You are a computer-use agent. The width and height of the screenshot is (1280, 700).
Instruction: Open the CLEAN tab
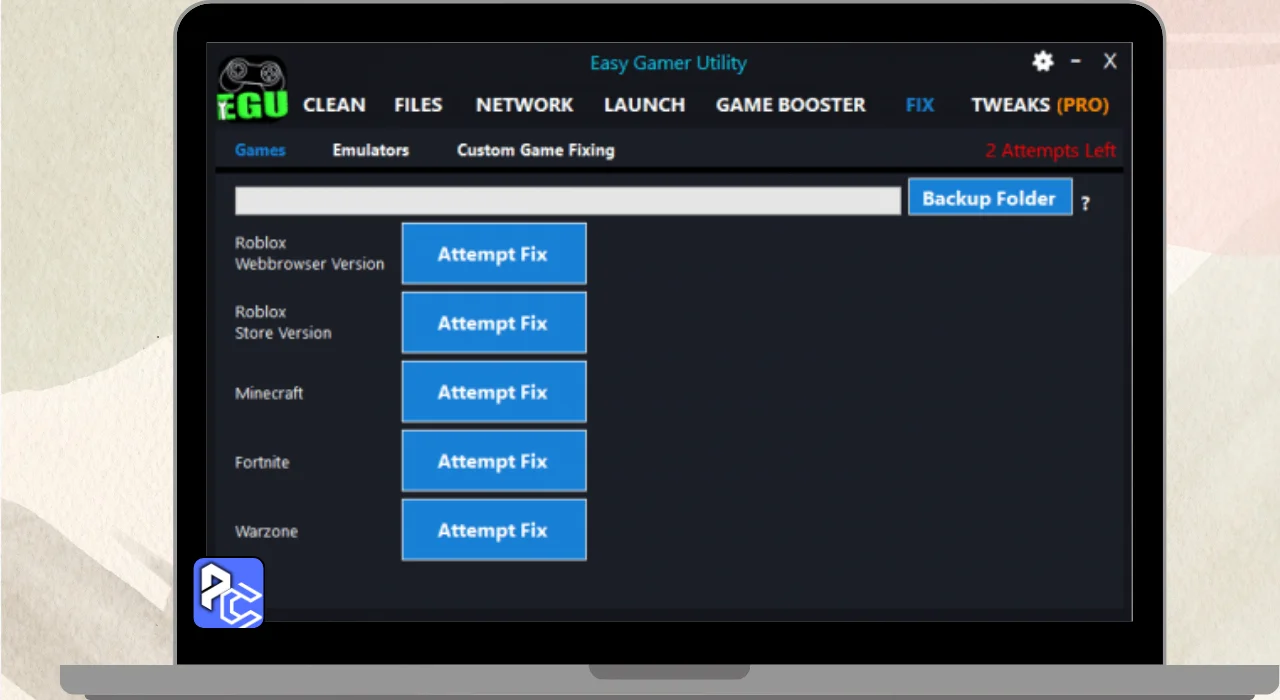tap(334, 105)
